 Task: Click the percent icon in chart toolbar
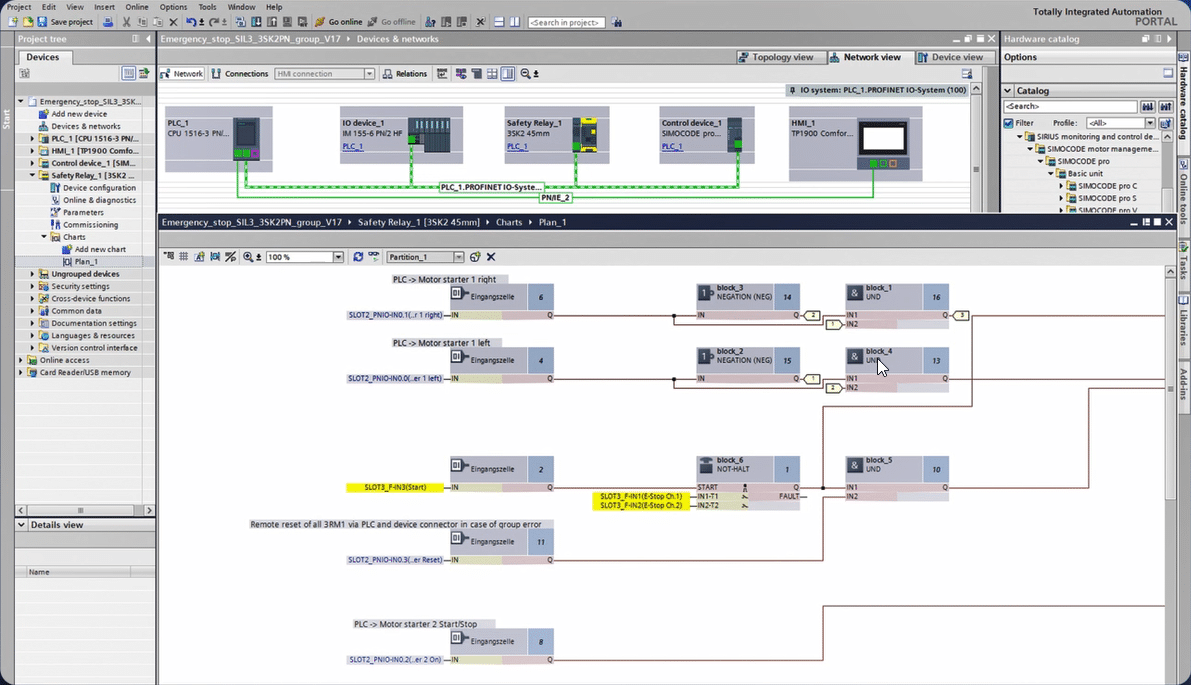[x=231, y=257]
